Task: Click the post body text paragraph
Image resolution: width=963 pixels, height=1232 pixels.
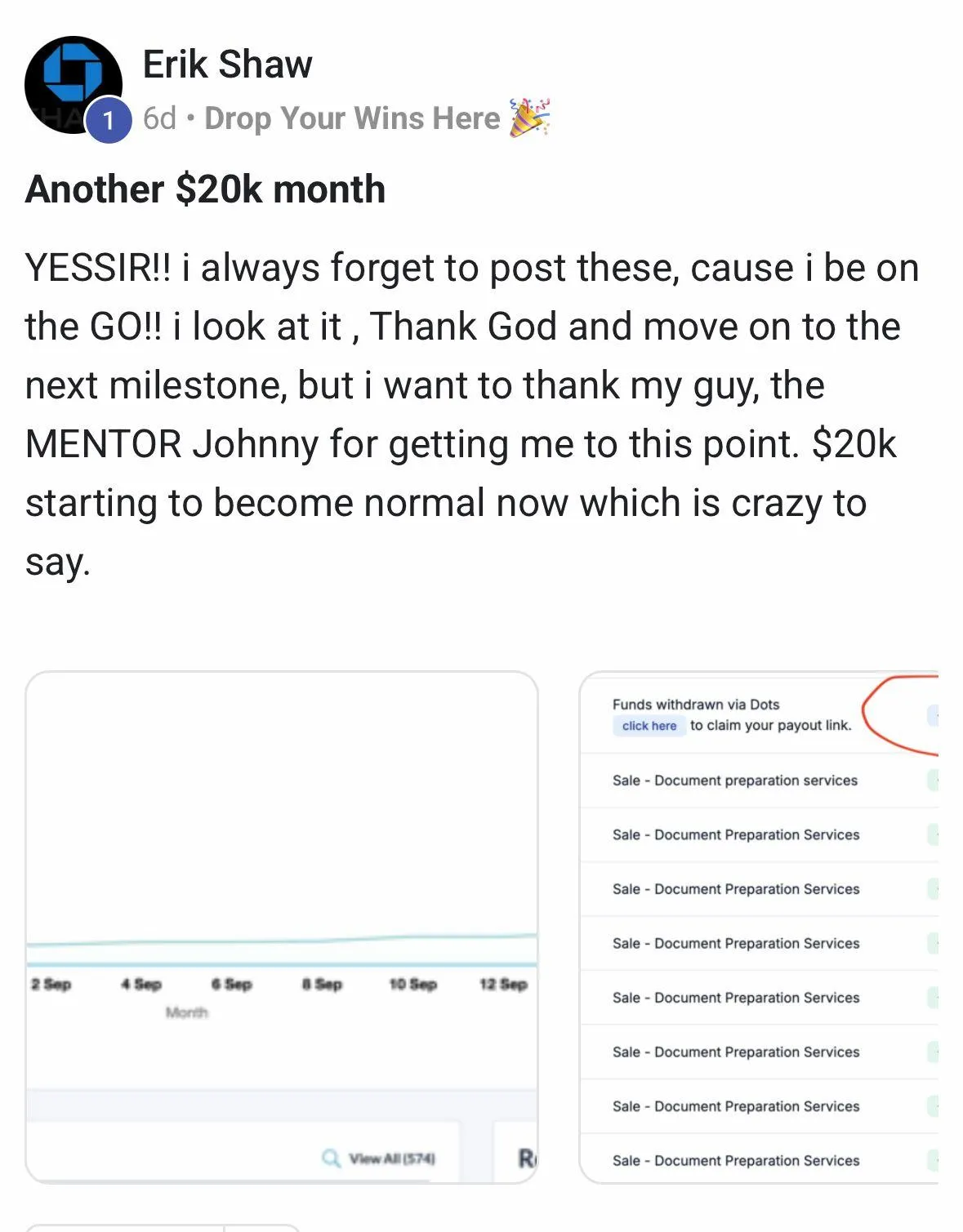Action: click(x=472, y=415)
